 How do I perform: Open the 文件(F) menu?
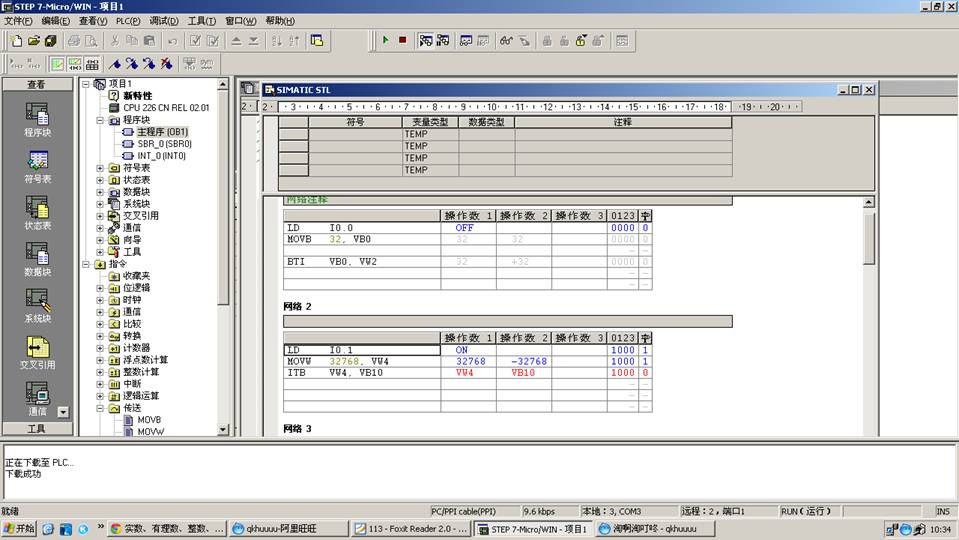(18, 21)
